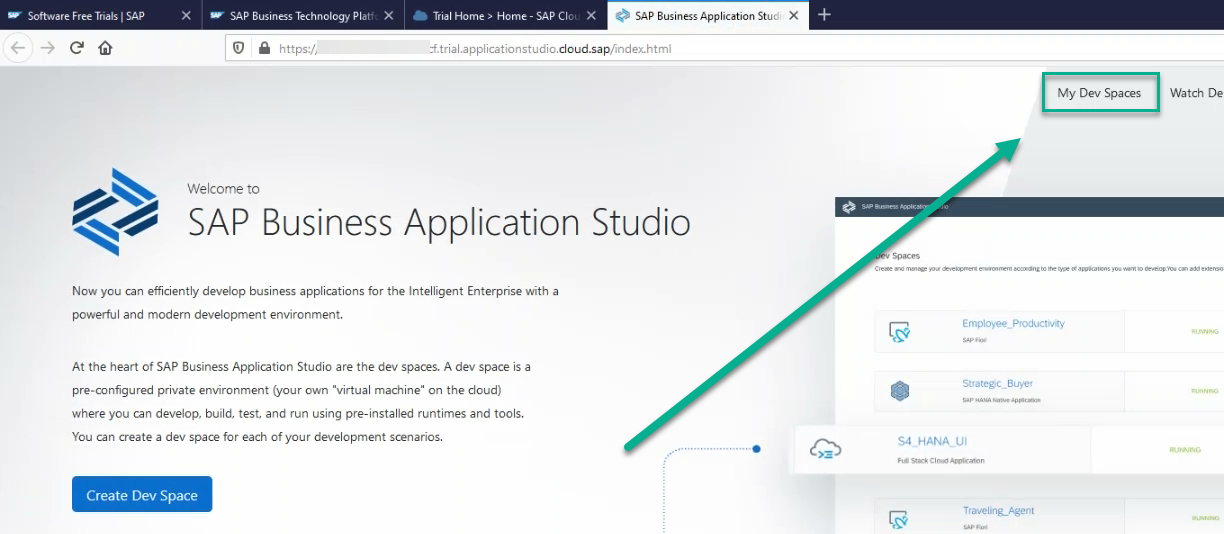Open the Watch Demo link
The width and height of the screenshot is (1224, 534).
[x=1197, y=93]
